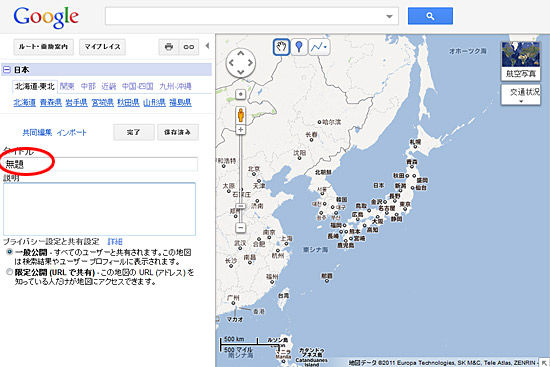Switch to the 関東 tab
The width and height of the screenshot is (550, 367).
coord(67,86)
